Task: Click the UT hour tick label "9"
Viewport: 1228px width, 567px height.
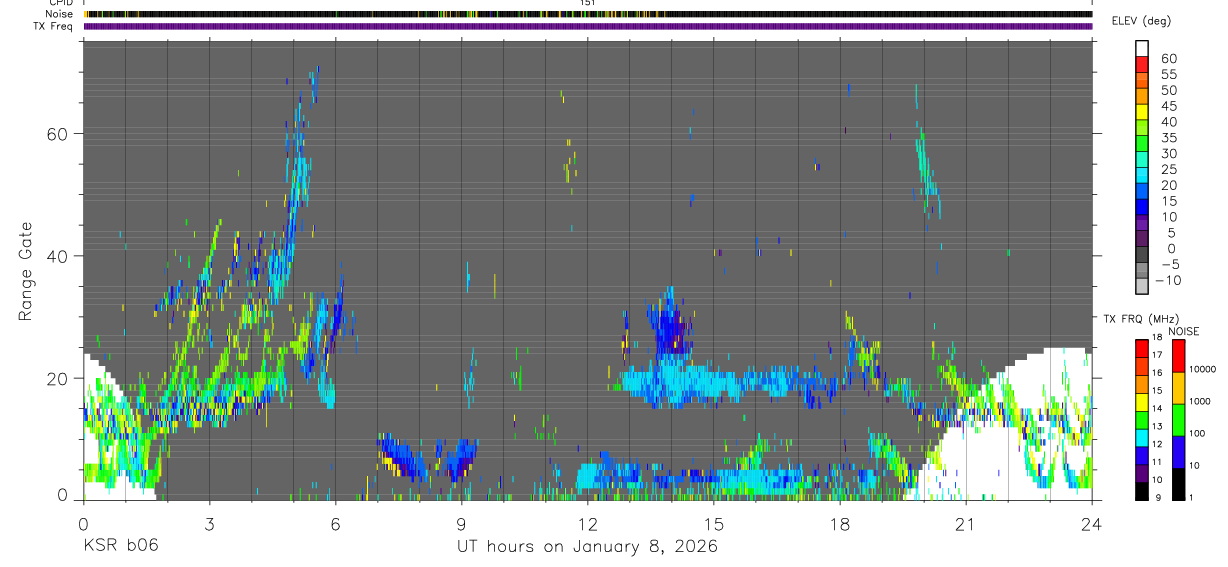Action: [x=461, y=524]
